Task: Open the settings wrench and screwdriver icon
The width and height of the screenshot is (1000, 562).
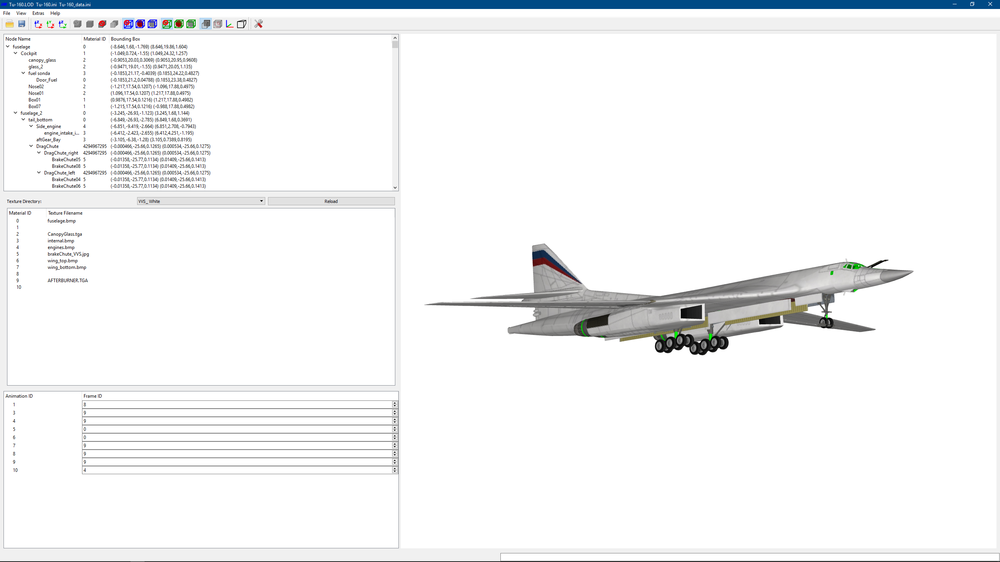Action: 258,24
